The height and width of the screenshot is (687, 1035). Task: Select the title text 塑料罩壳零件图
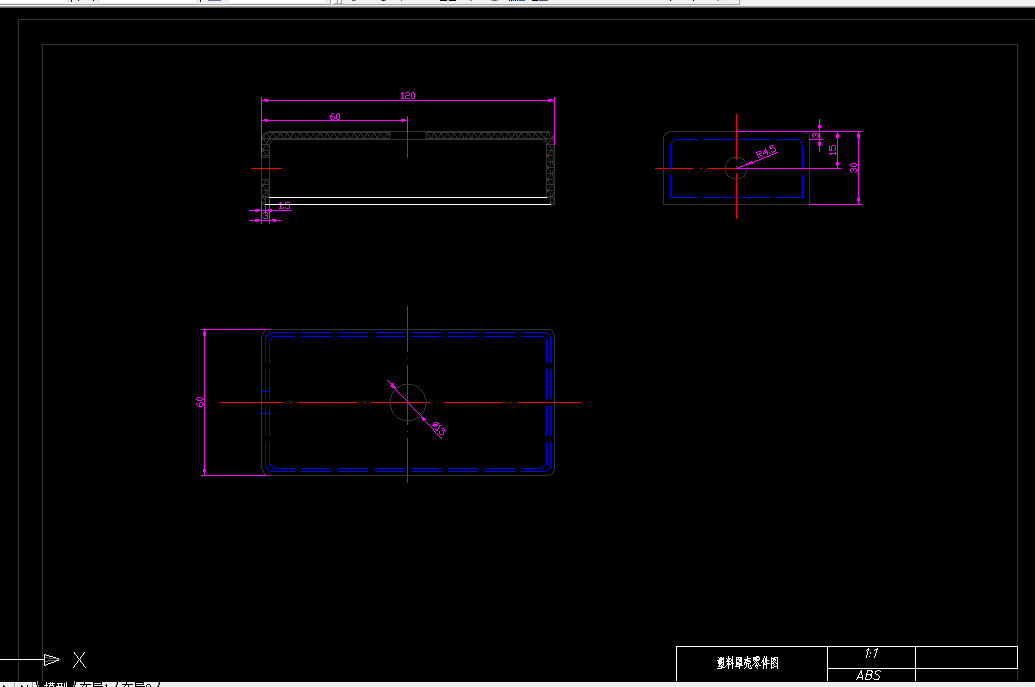coord(748,663)
